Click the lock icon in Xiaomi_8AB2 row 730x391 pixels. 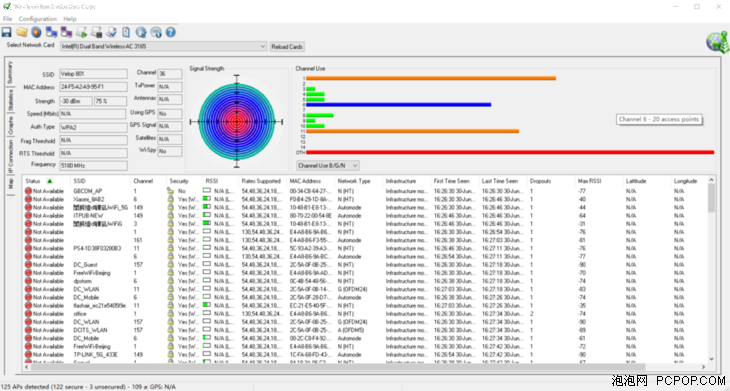coord(170,199)
